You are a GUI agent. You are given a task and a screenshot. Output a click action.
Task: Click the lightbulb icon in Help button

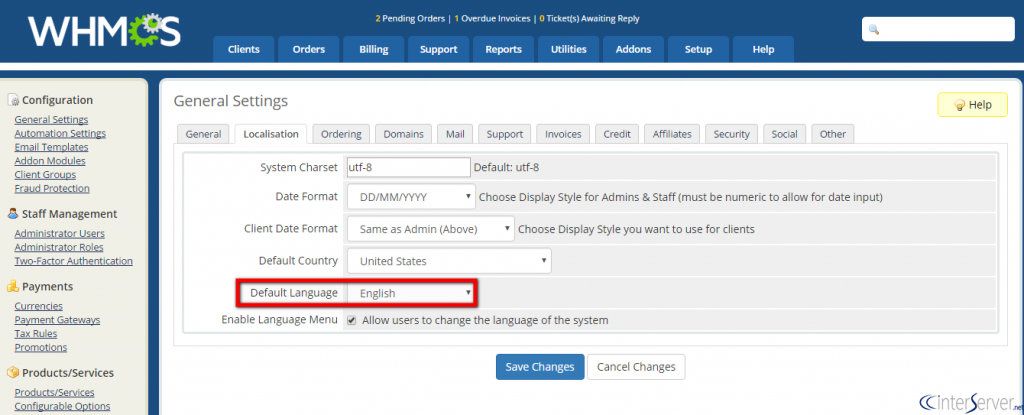[x=959, y=105]
